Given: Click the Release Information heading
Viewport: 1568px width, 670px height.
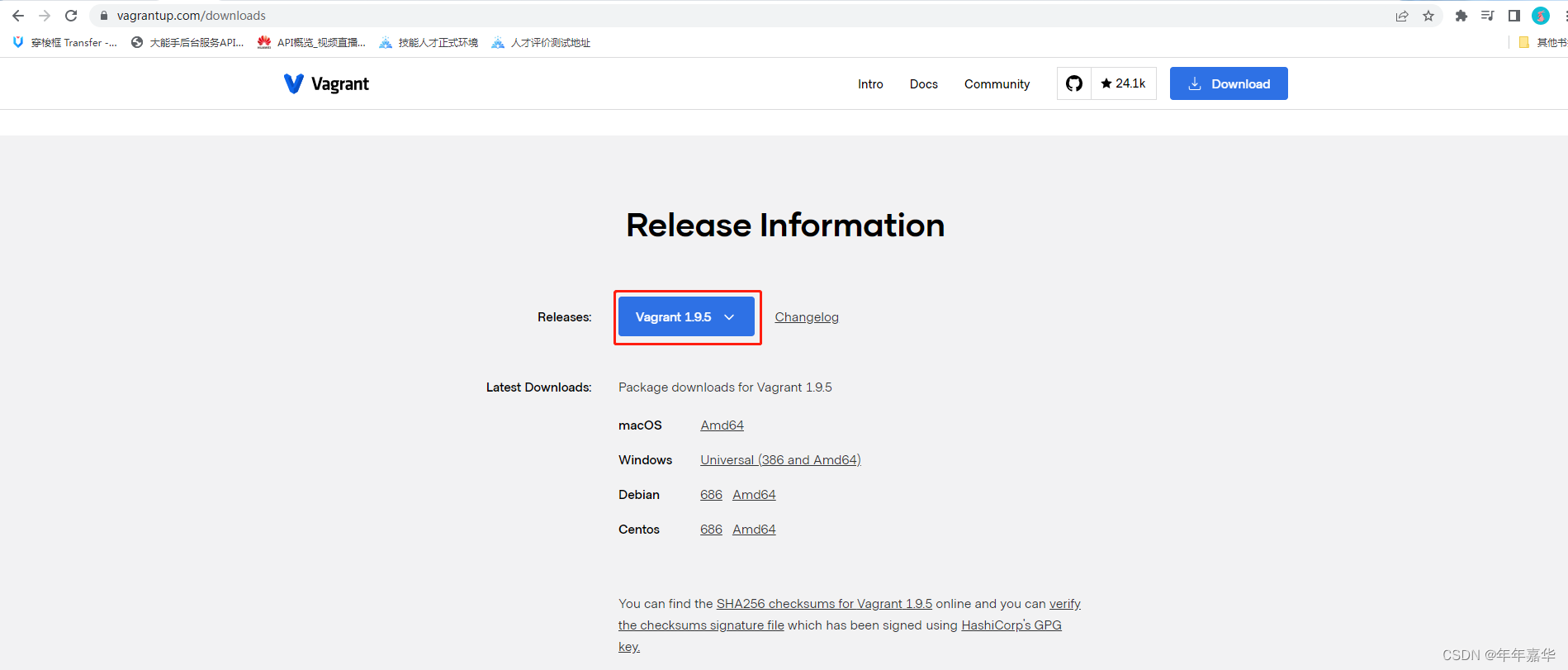Looking at the screenshot, I should click(785, 225).
